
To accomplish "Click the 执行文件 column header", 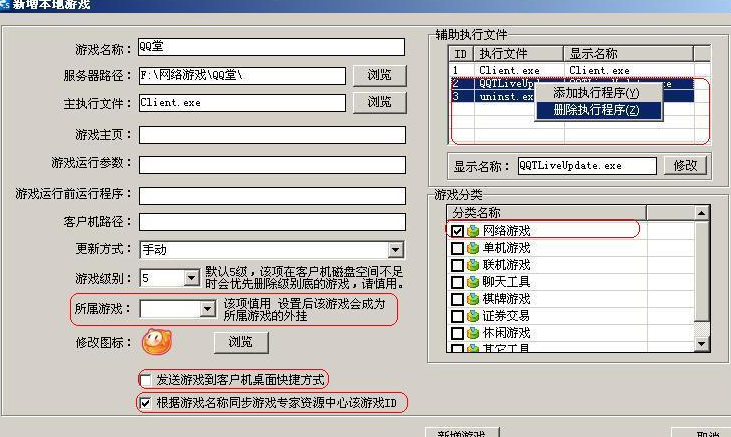I will [x=518, y=54].
